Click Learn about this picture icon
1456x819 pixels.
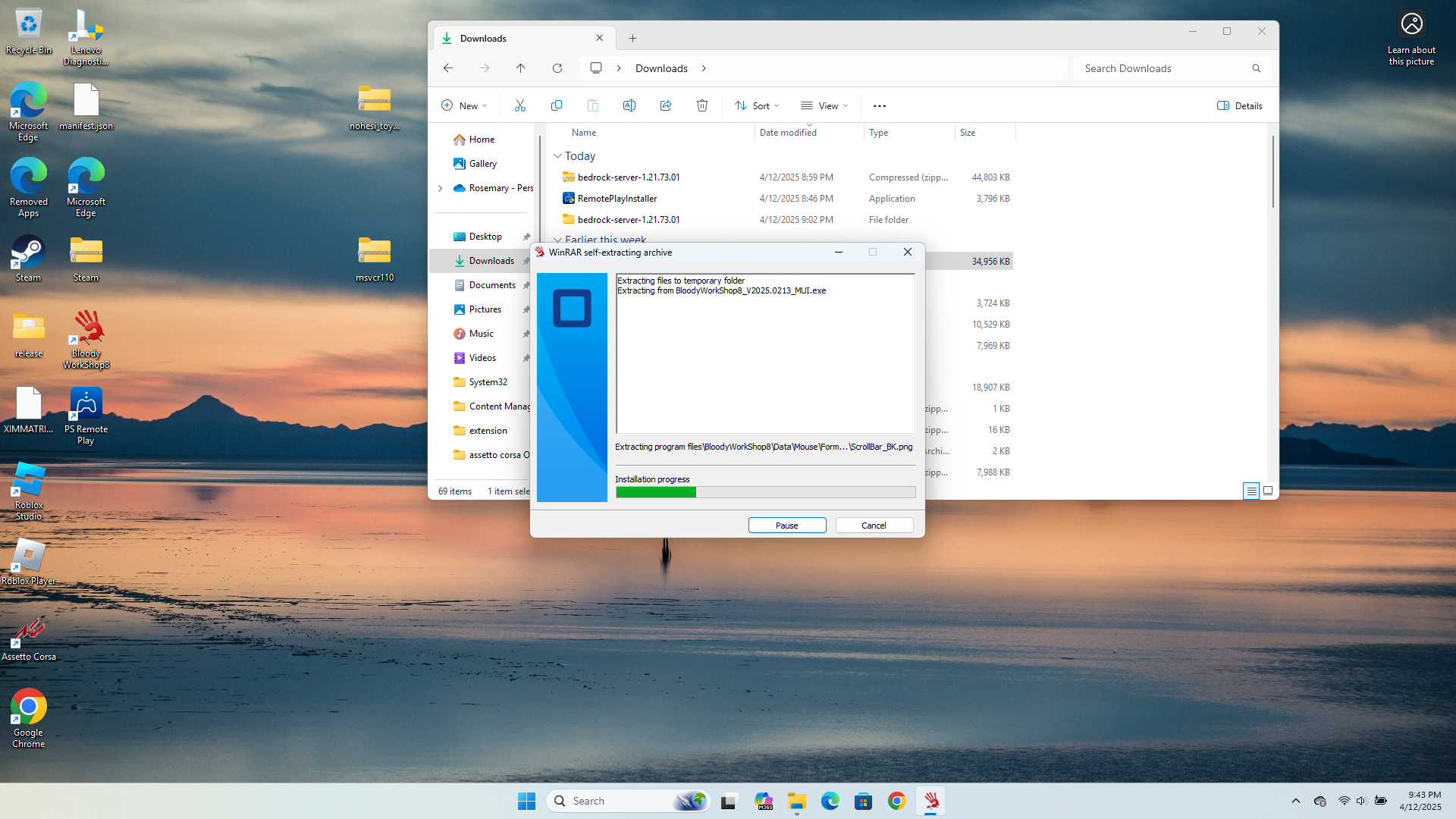pyautogui.click(x=1411, y=37)
